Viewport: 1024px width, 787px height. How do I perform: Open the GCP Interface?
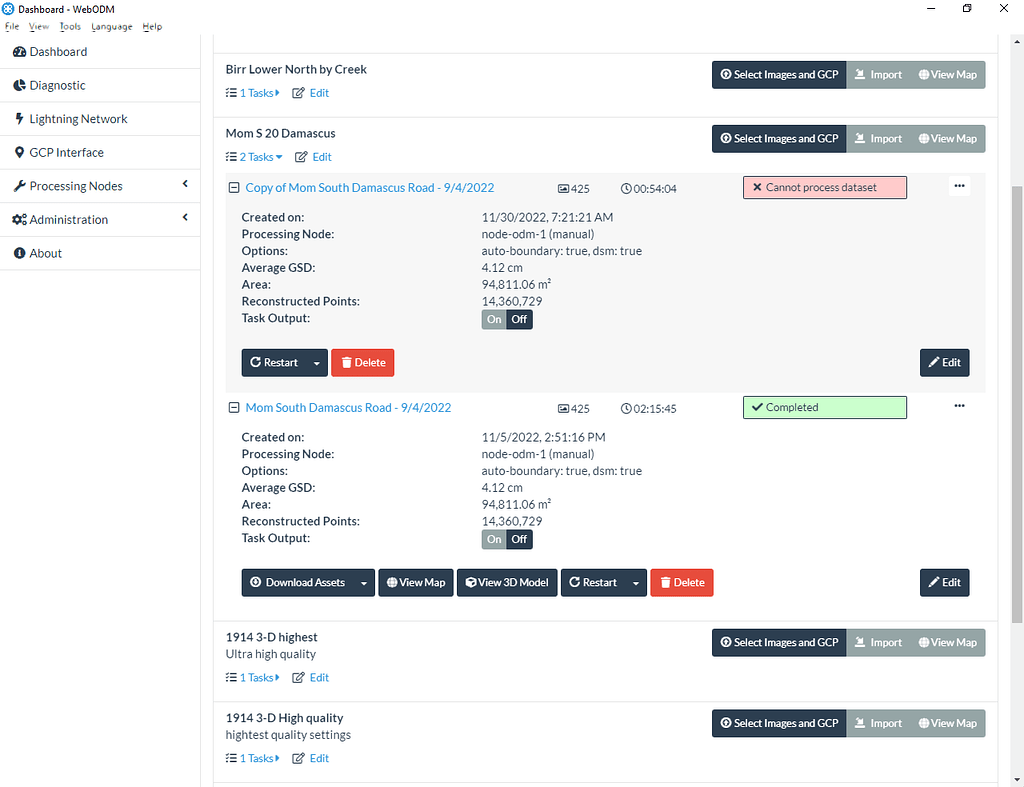click(x=69, y=152)
